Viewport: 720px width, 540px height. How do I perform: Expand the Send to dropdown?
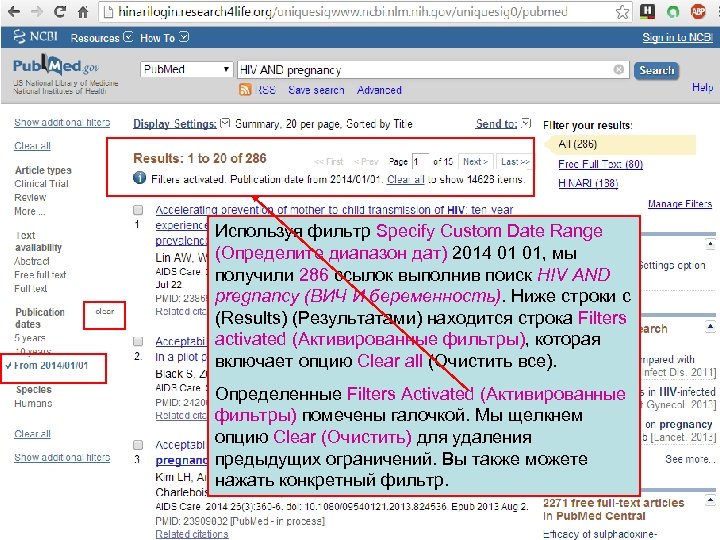tap(503, 124)
